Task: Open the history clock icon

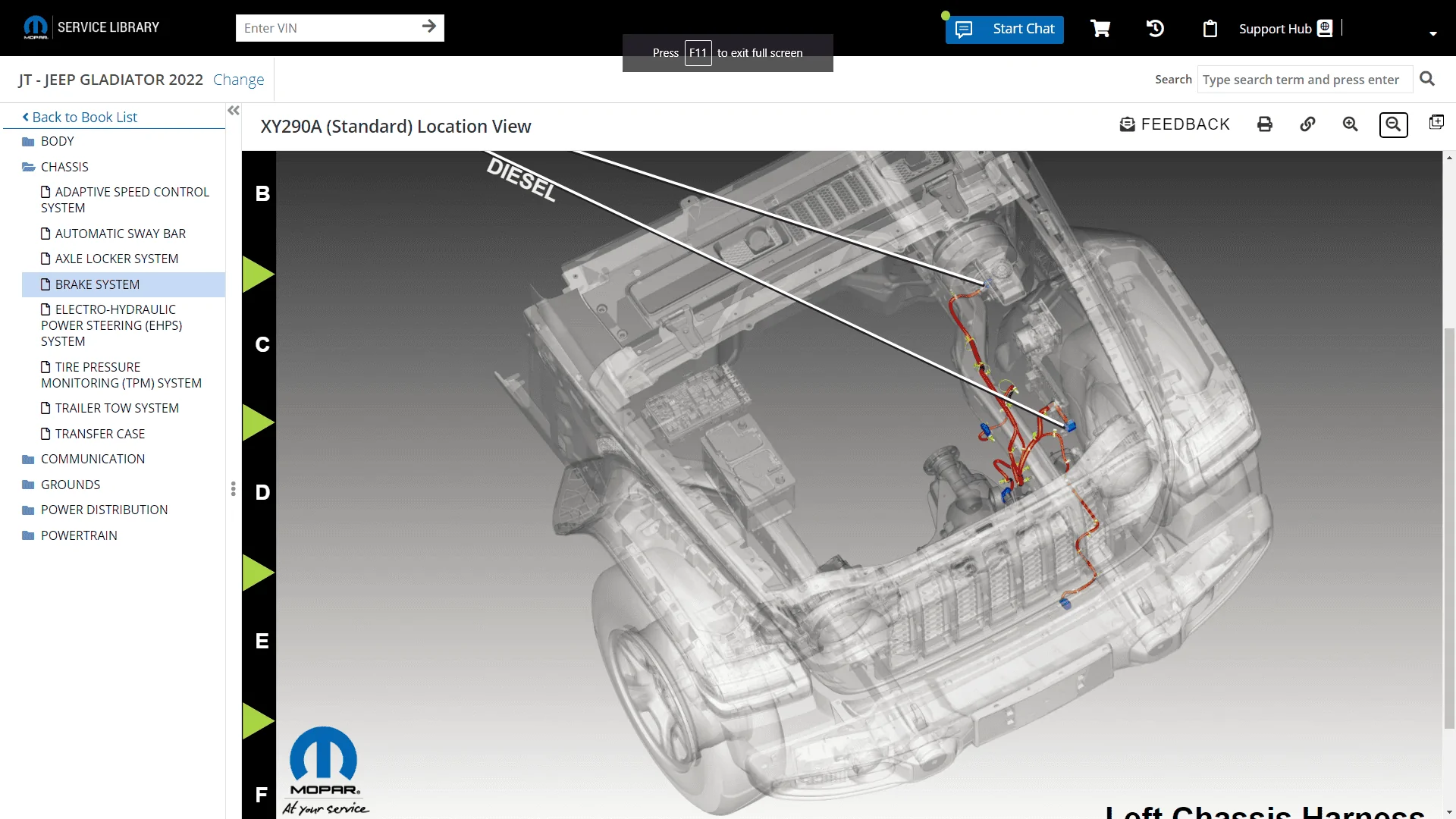Action: 1155,29
